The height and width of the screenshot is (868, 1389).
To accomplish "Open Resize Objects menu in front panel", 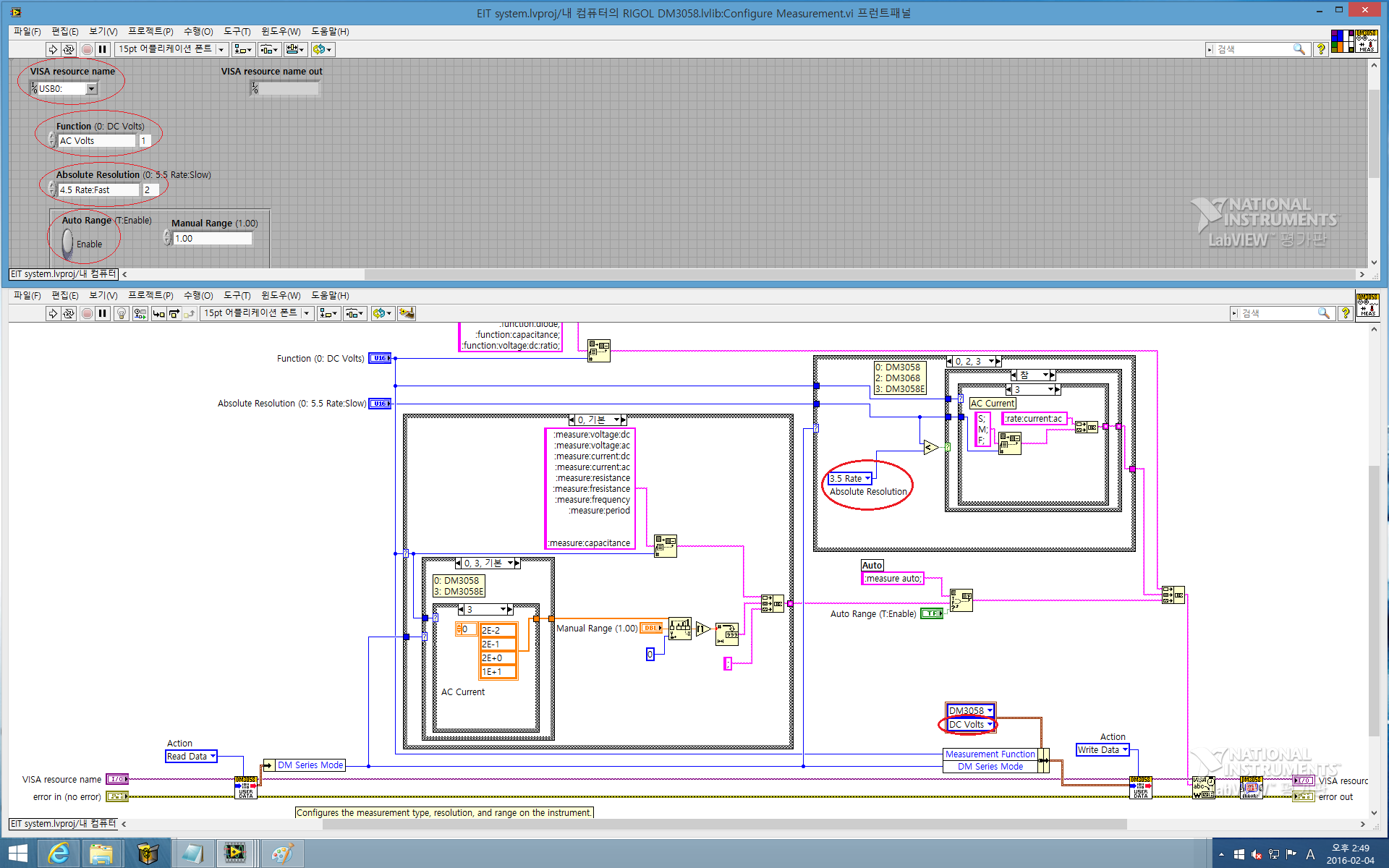I will tap(295, 49).
